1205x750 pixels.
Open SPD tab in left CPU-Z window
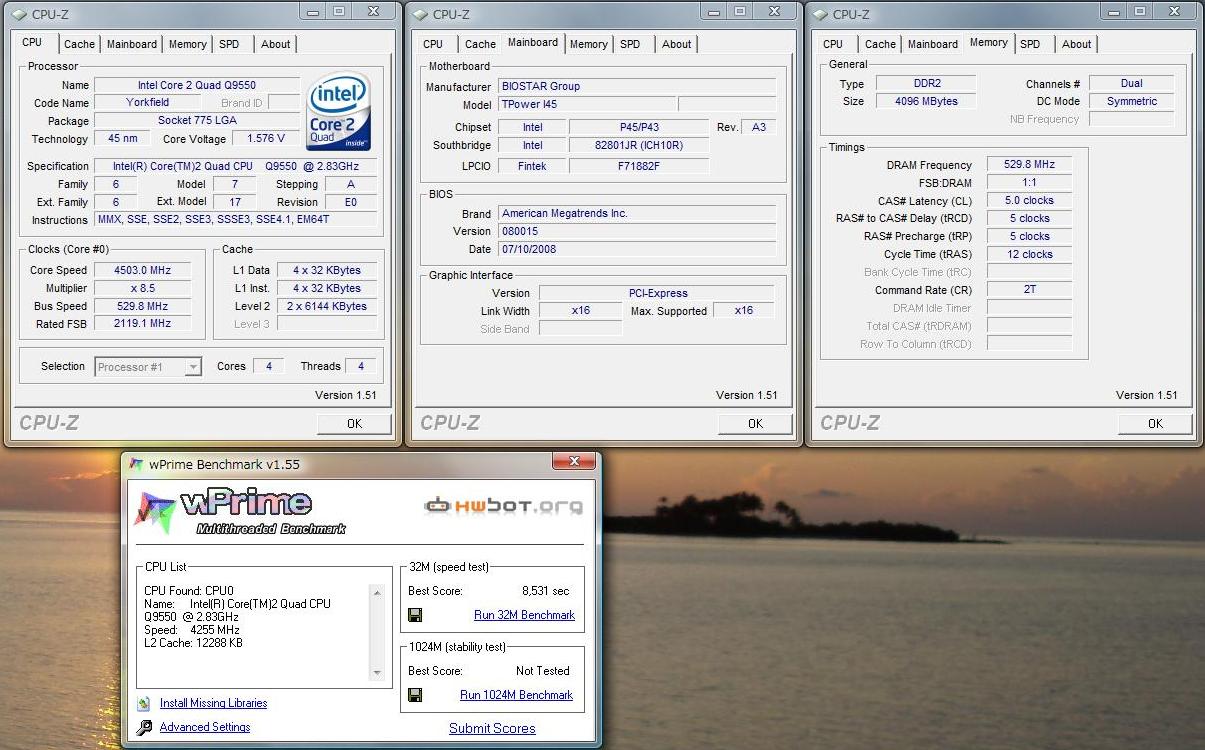[x=229, y=44]
